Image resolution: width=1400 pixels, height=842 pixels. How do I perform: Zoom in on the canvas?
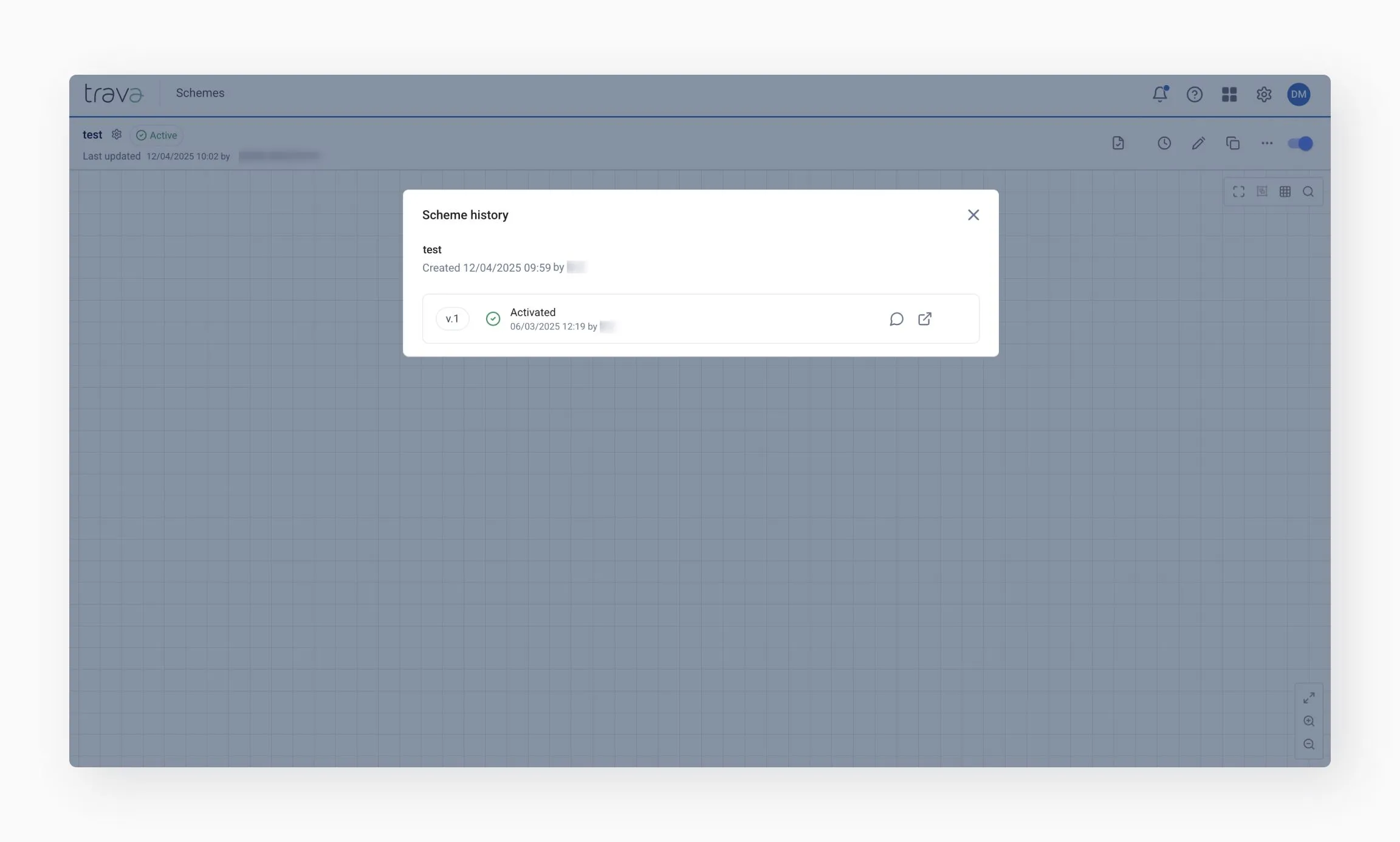pyautogui.click(x=1309, y=721)
